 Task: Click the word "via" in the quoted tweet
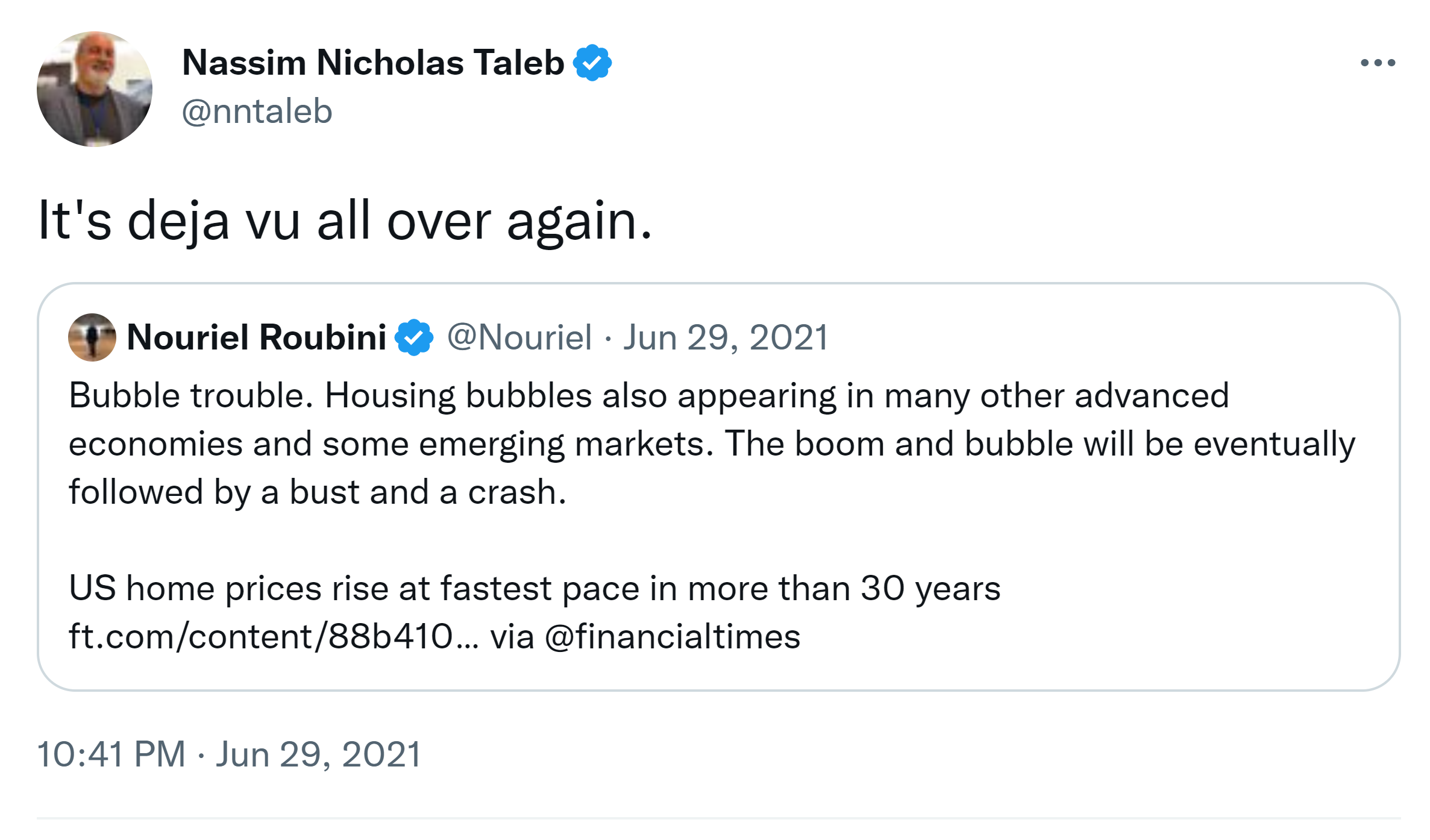coord(512,636)
